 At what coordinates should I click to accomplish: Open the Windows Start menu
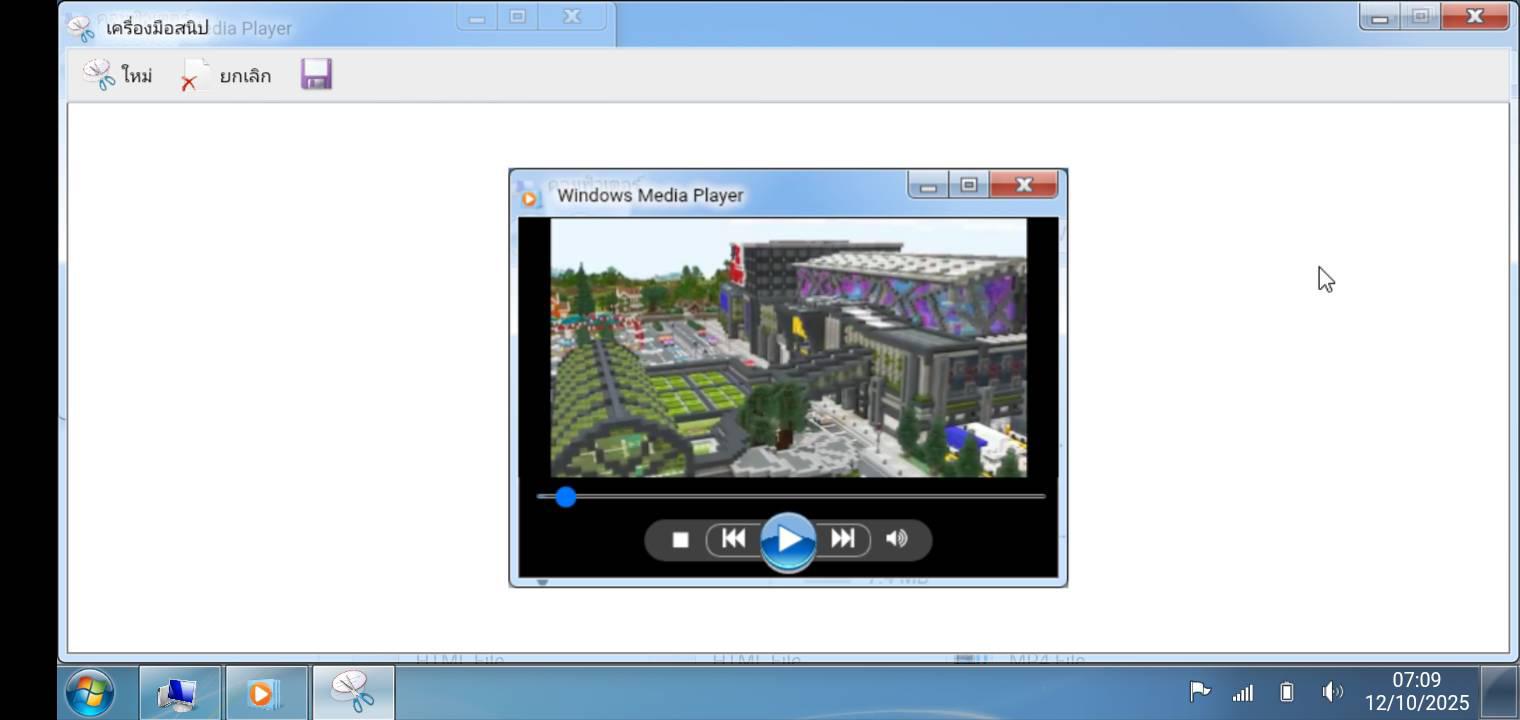[90, 693]
